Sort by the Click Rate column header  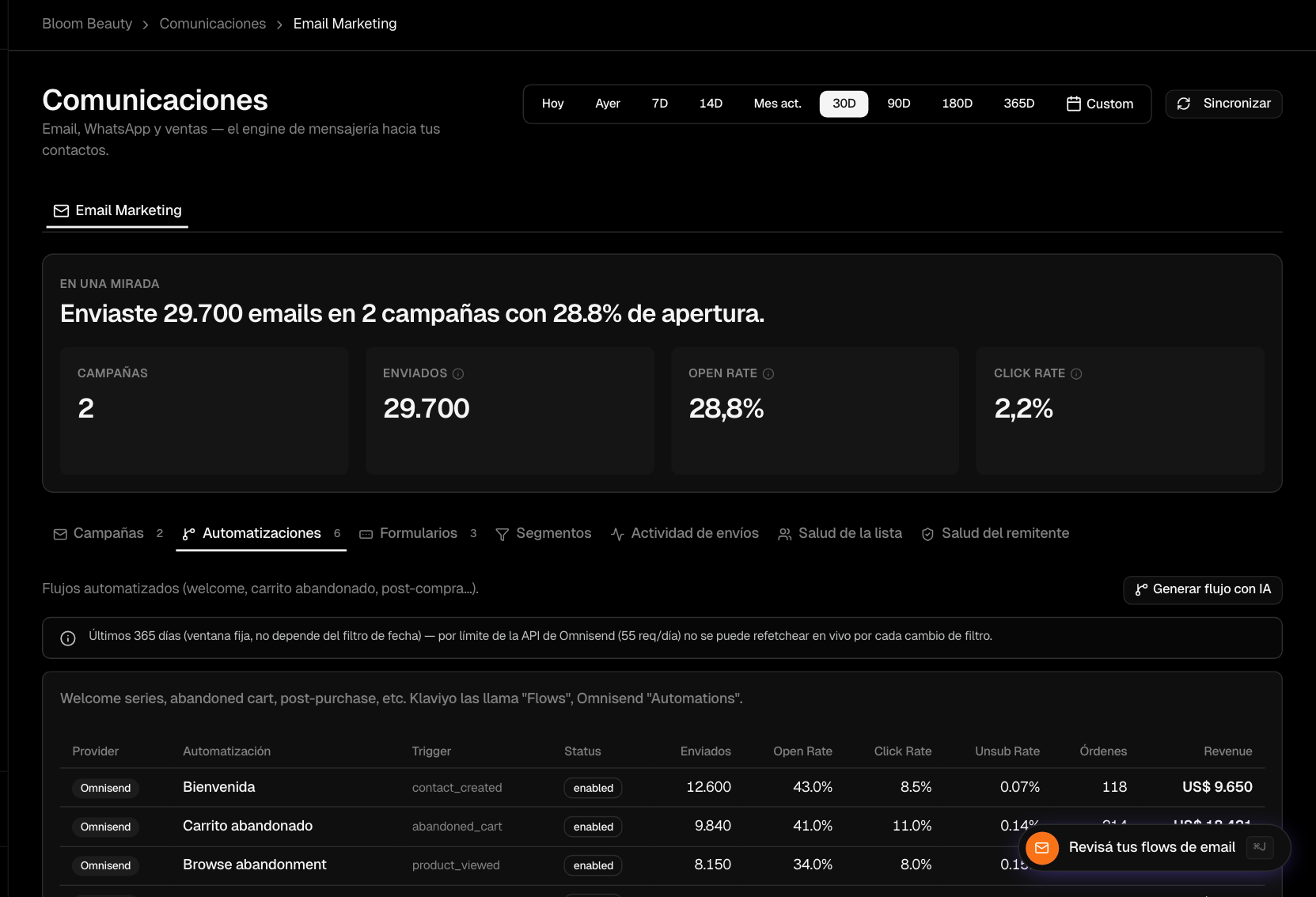tap(903, 751)
